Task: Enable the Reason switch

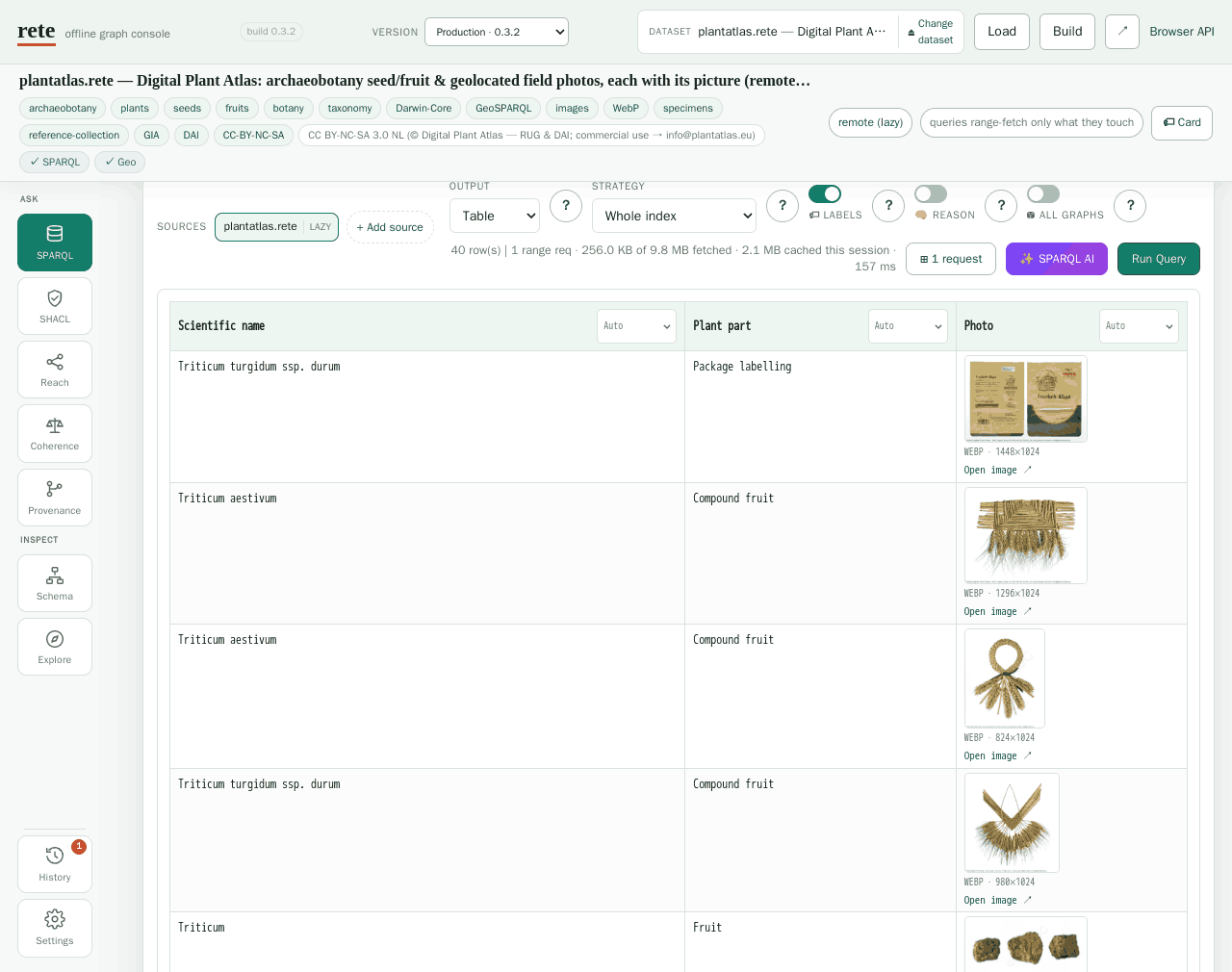Action: tap(931, 193)
